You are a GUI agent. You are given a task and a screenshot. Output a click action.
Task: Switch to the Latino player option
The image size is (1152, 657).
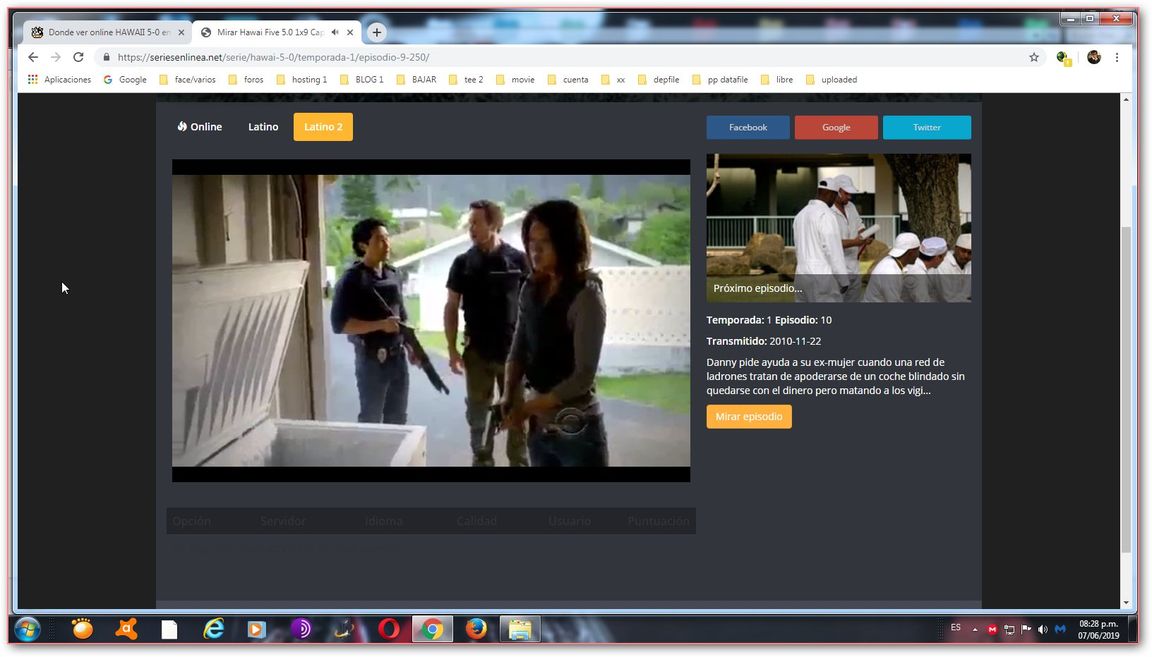tap(263, 127)
